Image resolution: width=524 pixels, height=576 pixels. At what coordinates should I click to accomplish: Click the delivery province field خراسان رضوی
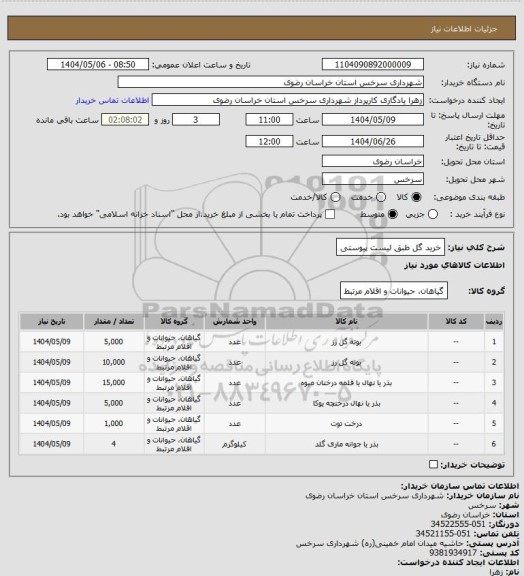click(373, 161)
